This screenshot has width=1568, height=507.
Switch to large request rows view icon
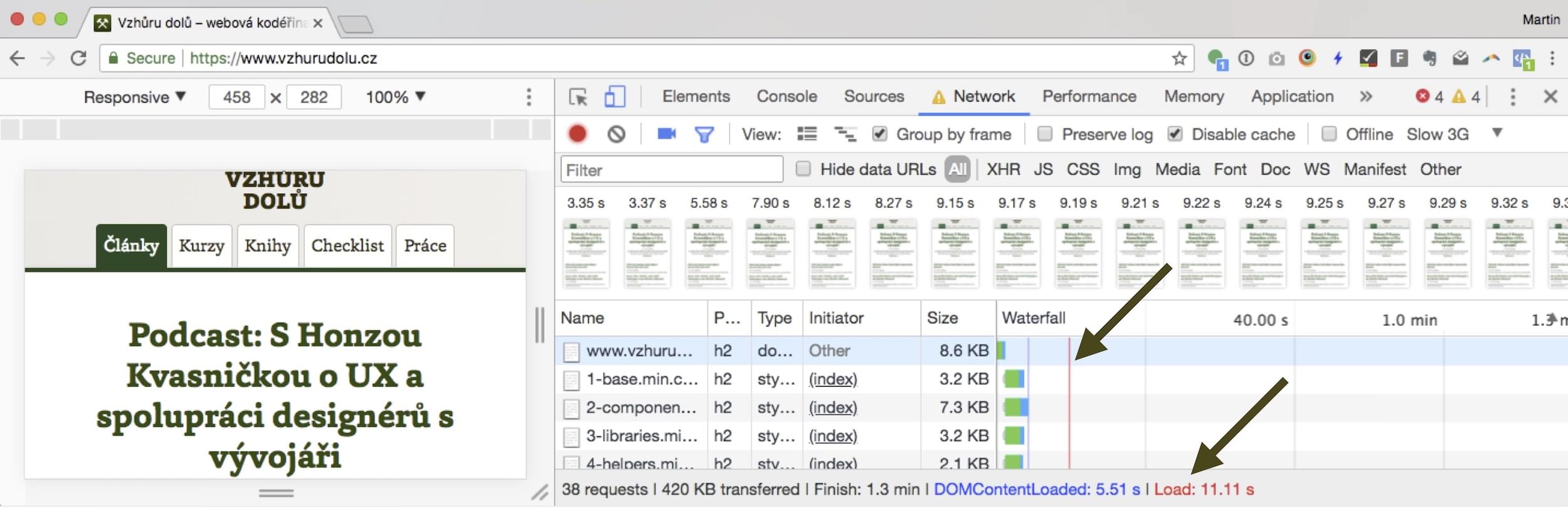tap(807, 133)
